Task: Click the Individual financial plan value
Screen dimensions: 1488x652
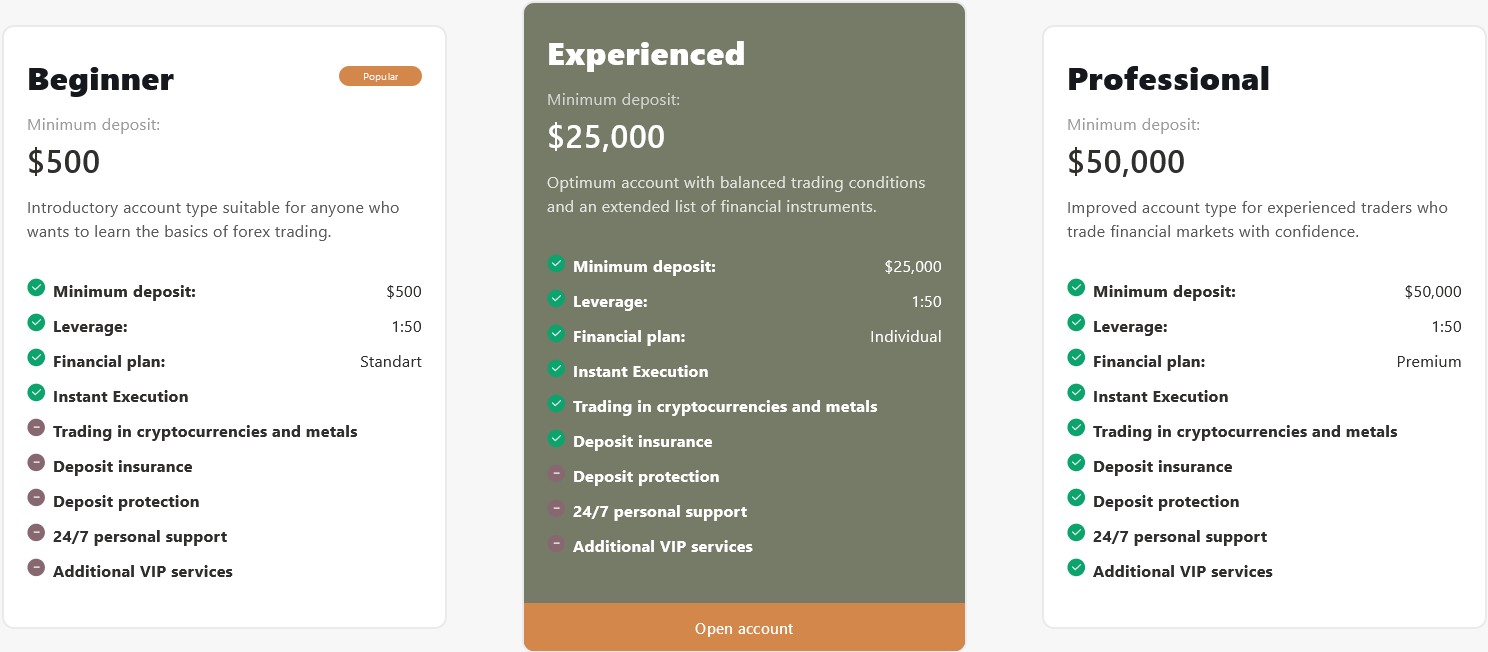Action: point(905,337)
